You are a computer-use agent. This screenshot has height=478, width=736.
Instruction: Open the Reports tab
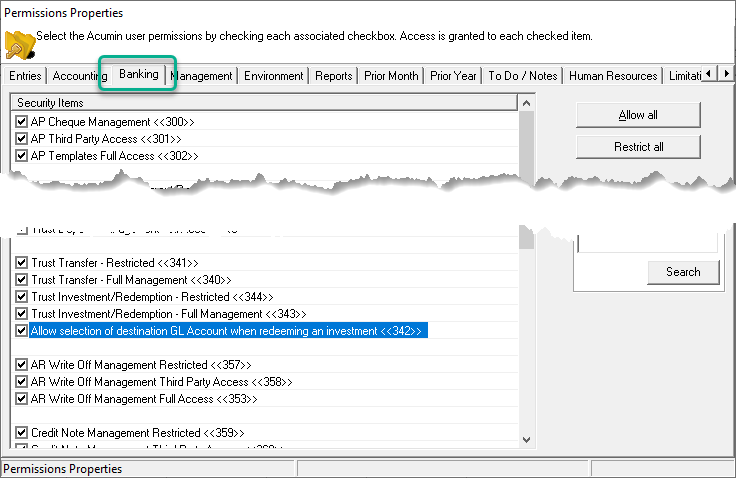tap(334, 76)
